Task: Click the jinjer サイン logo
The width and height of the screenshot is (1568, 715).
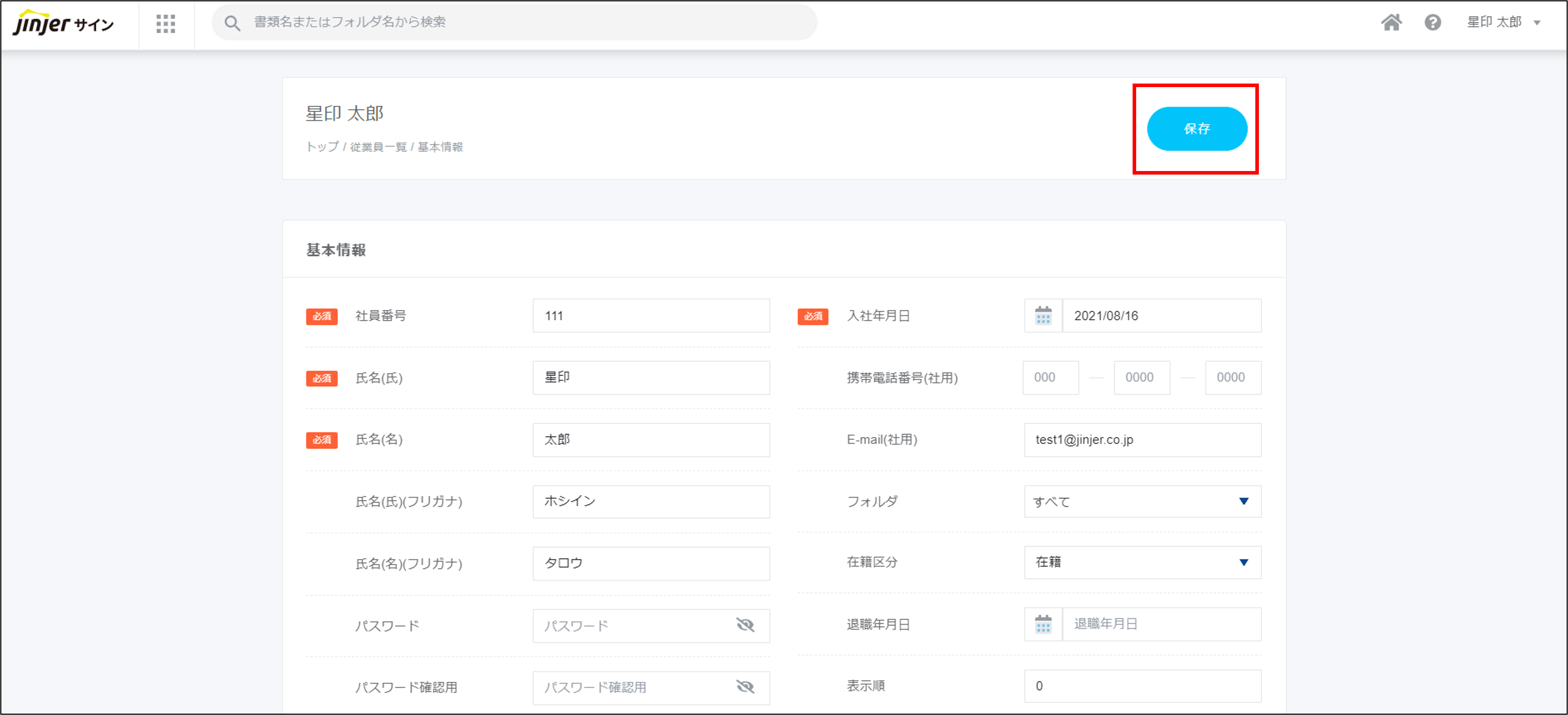Action: (x=63, y=24)
